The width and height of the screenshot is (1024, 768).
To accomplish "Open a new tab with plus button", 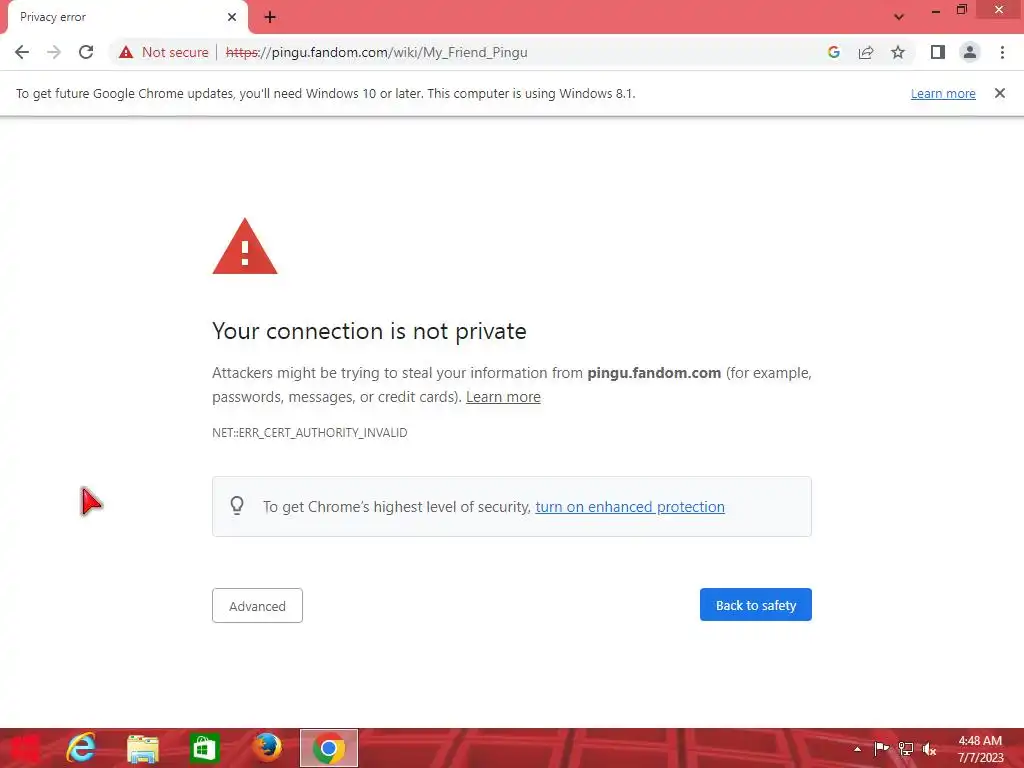I will [x=270, y=17].
